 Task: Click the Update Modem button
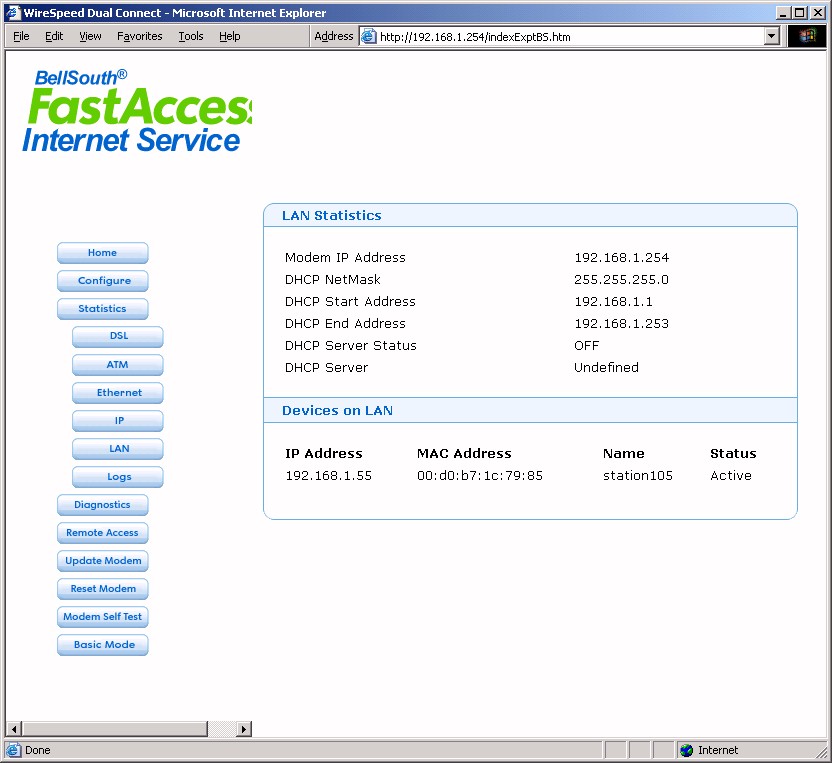click(x=102, y=561)
